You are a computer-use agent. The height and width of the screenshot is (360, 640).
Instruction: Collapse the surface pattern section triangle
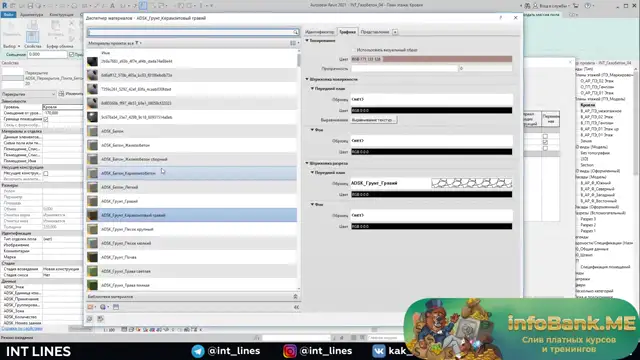307,79
